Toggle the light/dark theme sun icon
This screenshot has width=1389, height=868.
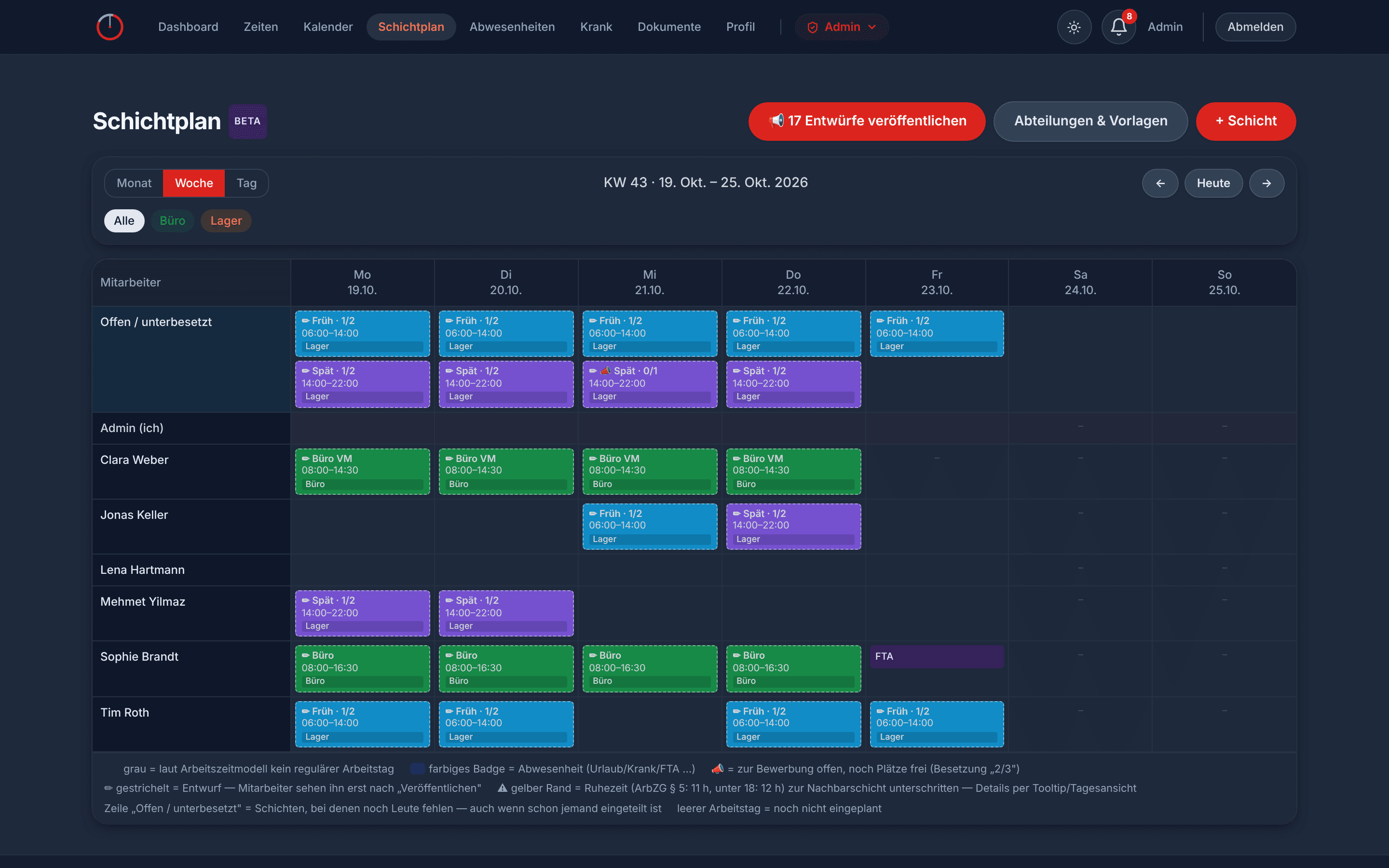(1074, 27)
